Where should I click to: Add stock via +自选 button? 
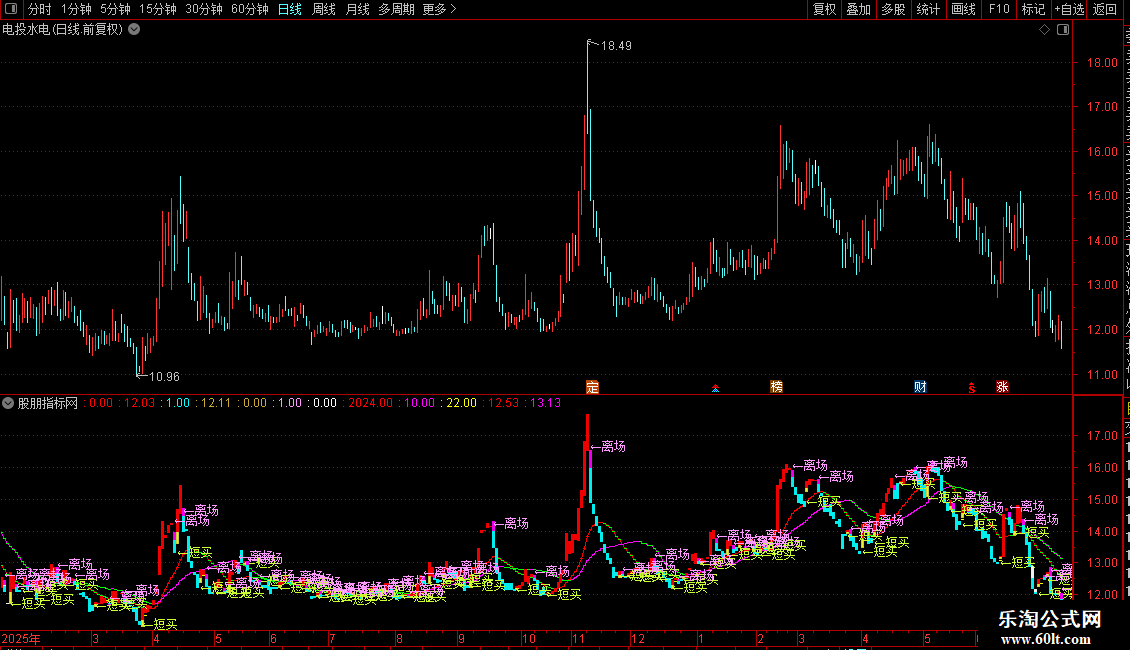coord(1069,9)
